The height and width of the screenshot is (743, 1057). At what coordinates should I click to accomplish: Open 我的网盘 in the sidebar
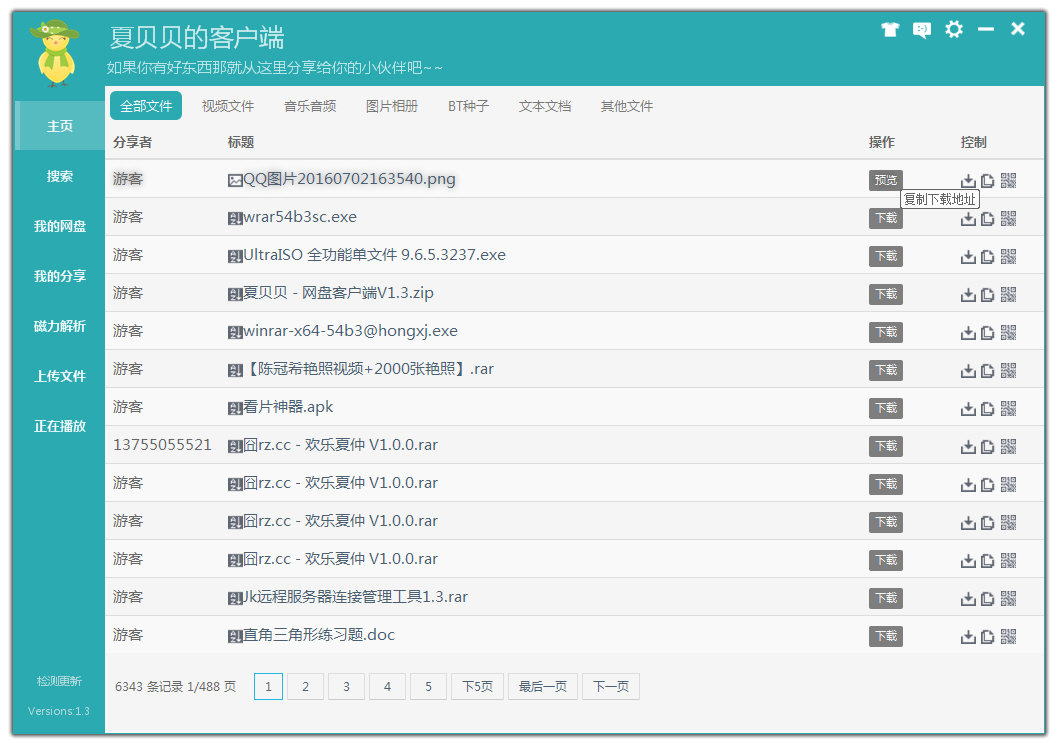point(60,226)
